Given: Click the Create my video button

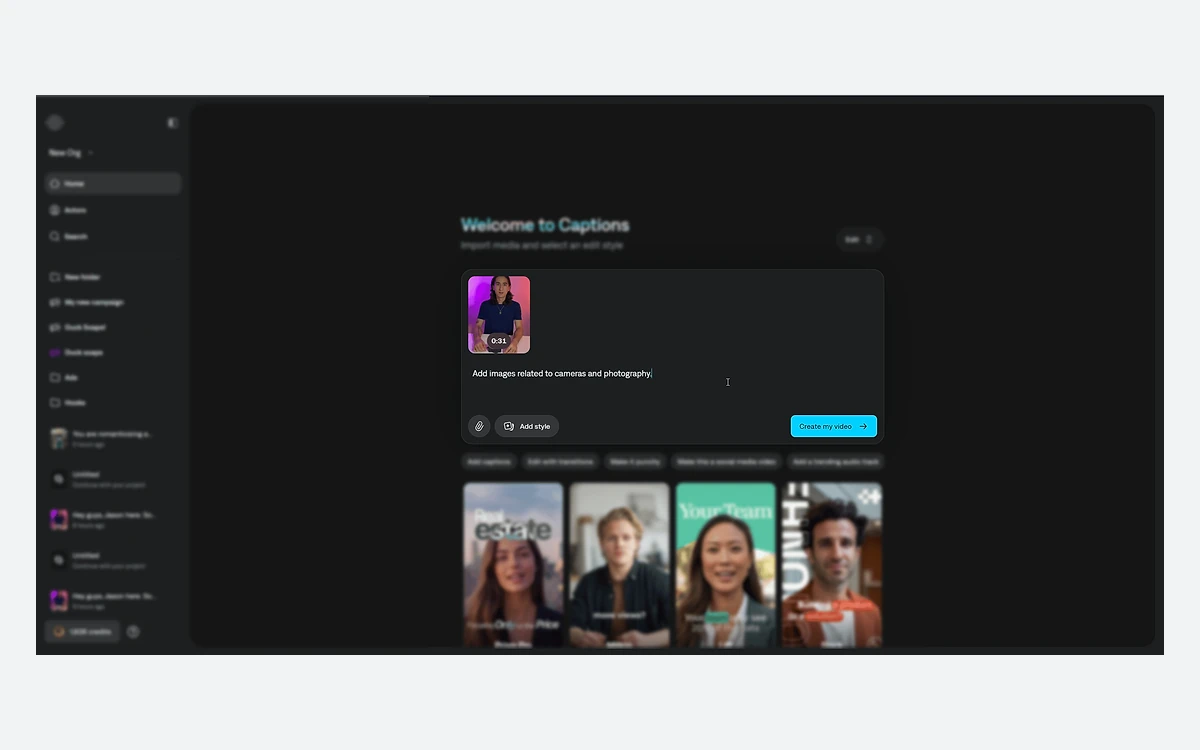Looking at the screenshot, I should point(834,426).
